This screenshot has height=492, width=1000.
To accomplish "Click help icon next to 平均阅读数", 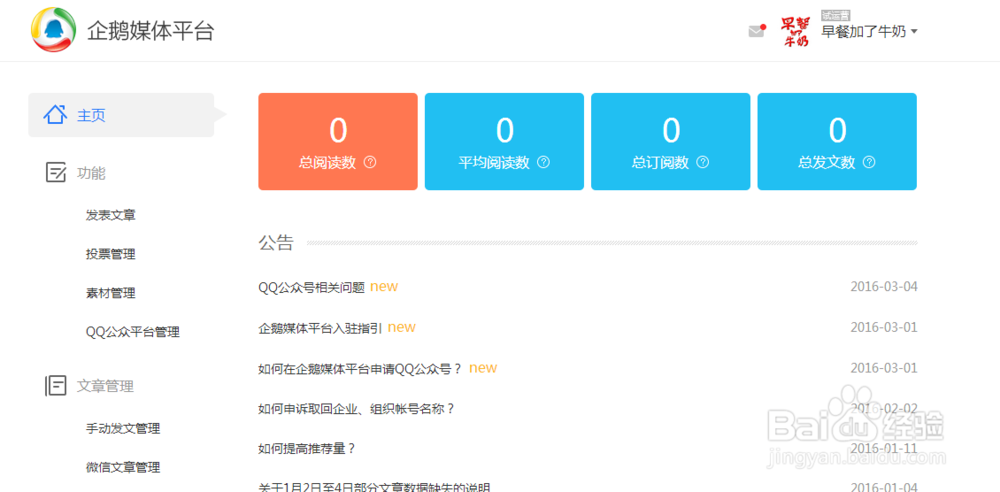I will click(x=543, y=162).
